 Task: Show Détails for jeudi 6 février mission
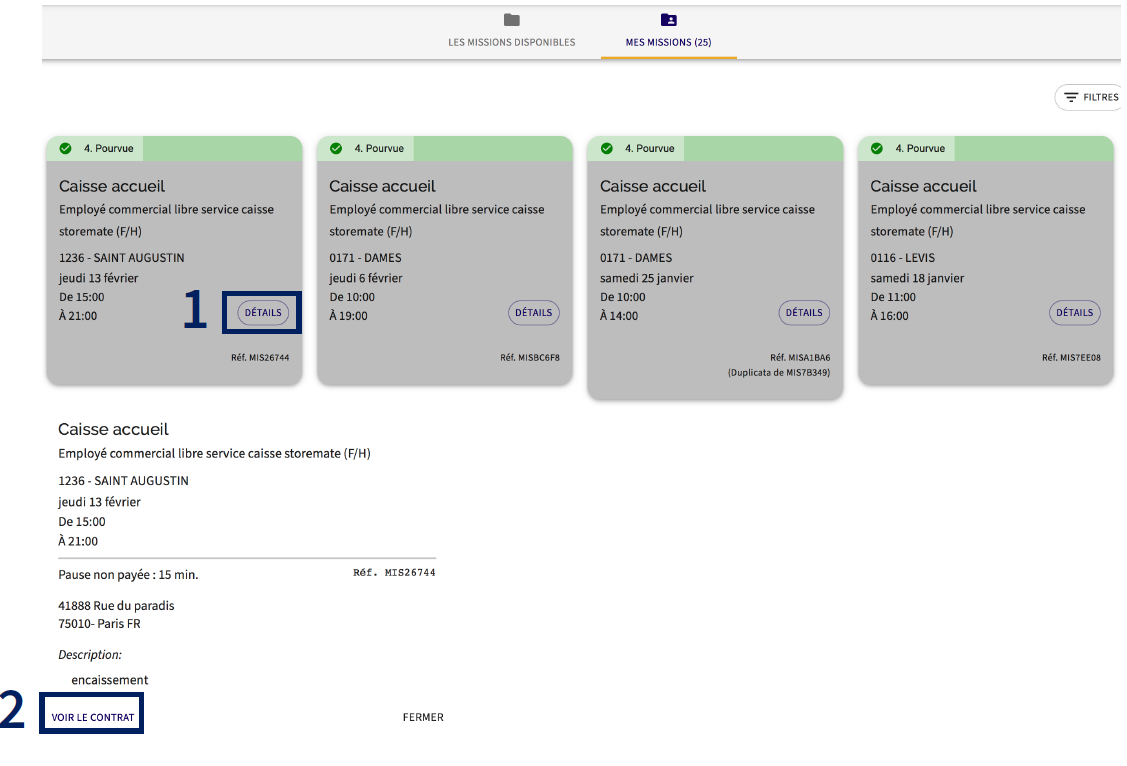[533, 313]
